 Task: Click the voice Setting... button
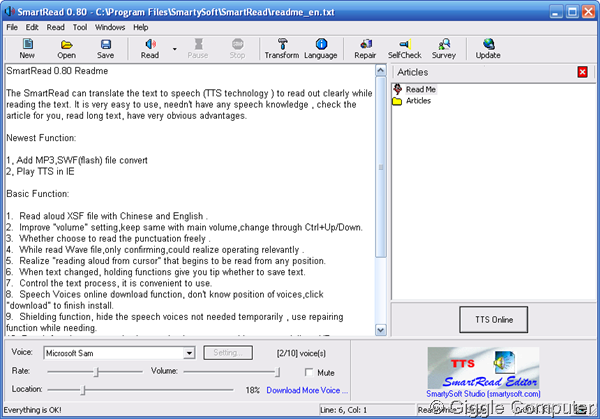pos(228,353)
